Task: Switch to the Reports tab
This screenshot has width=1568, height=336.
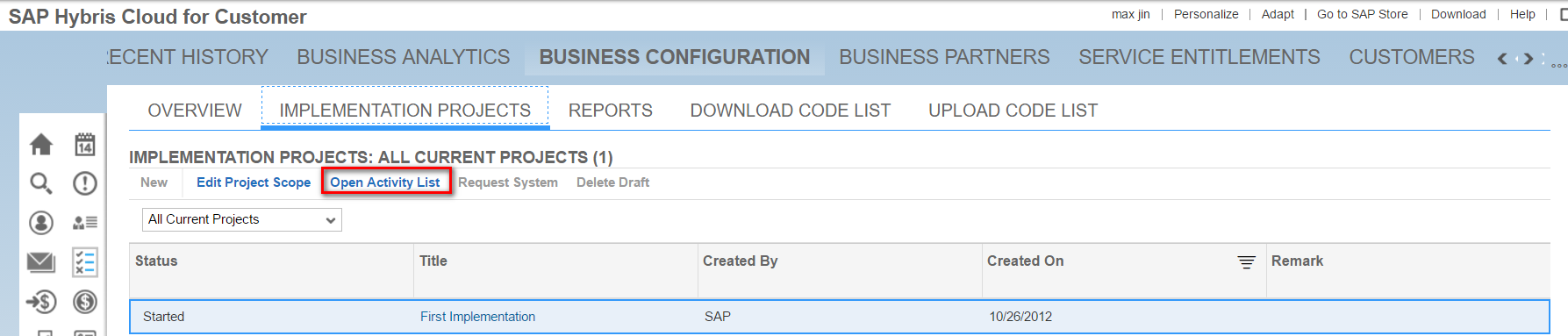Action: pyautogui.click(x=611, y=111)
